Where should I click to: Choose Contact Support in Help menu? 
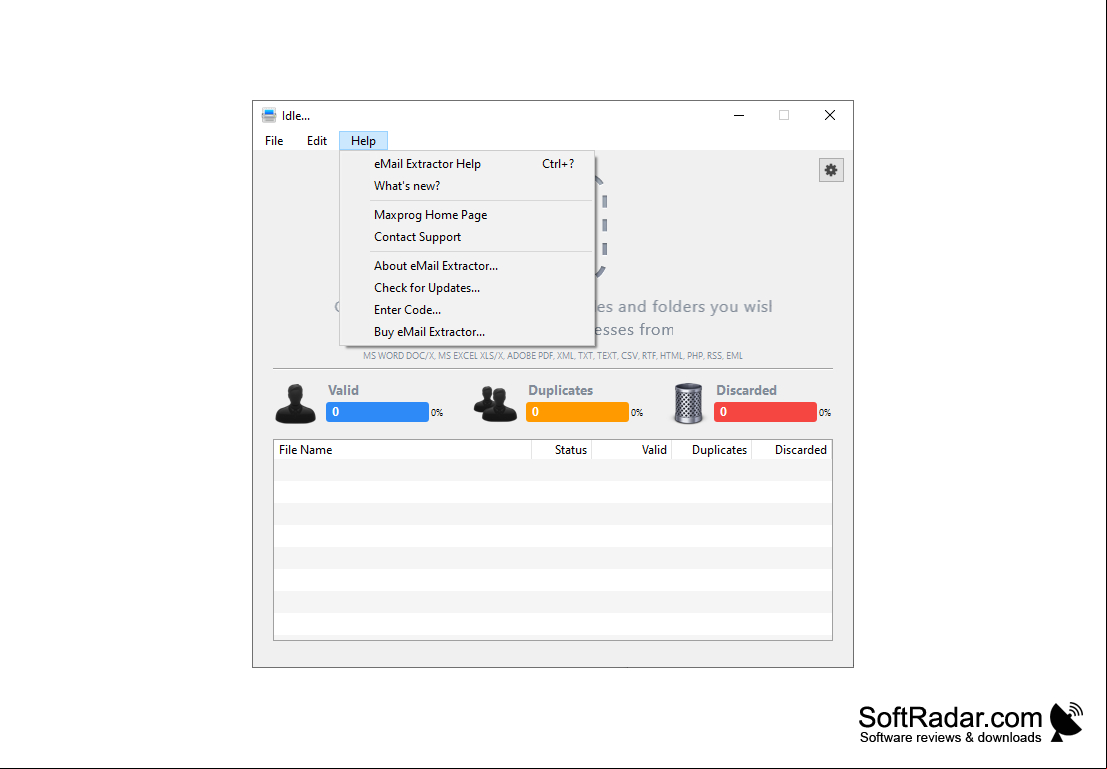[467, 237]
